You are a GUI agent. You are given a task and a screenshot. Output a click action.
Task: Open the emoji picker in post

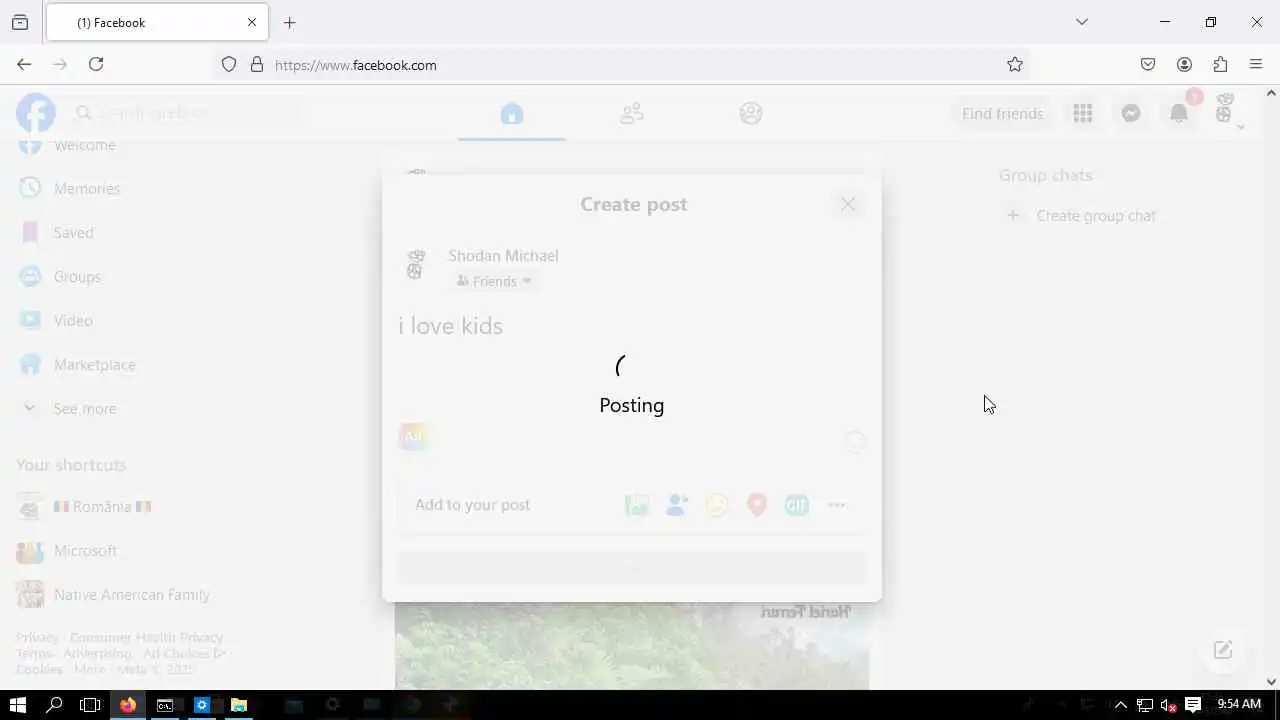coord(855,440)
